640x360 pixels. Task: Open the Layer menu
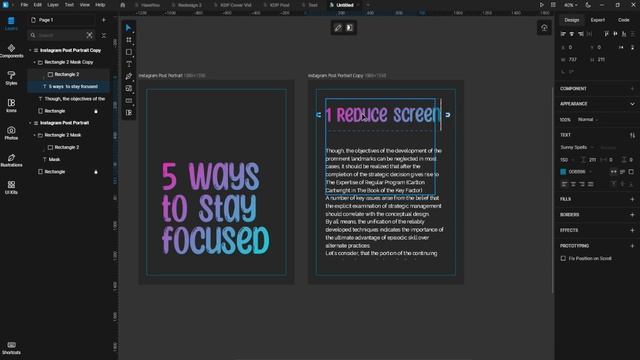point(53,5)
